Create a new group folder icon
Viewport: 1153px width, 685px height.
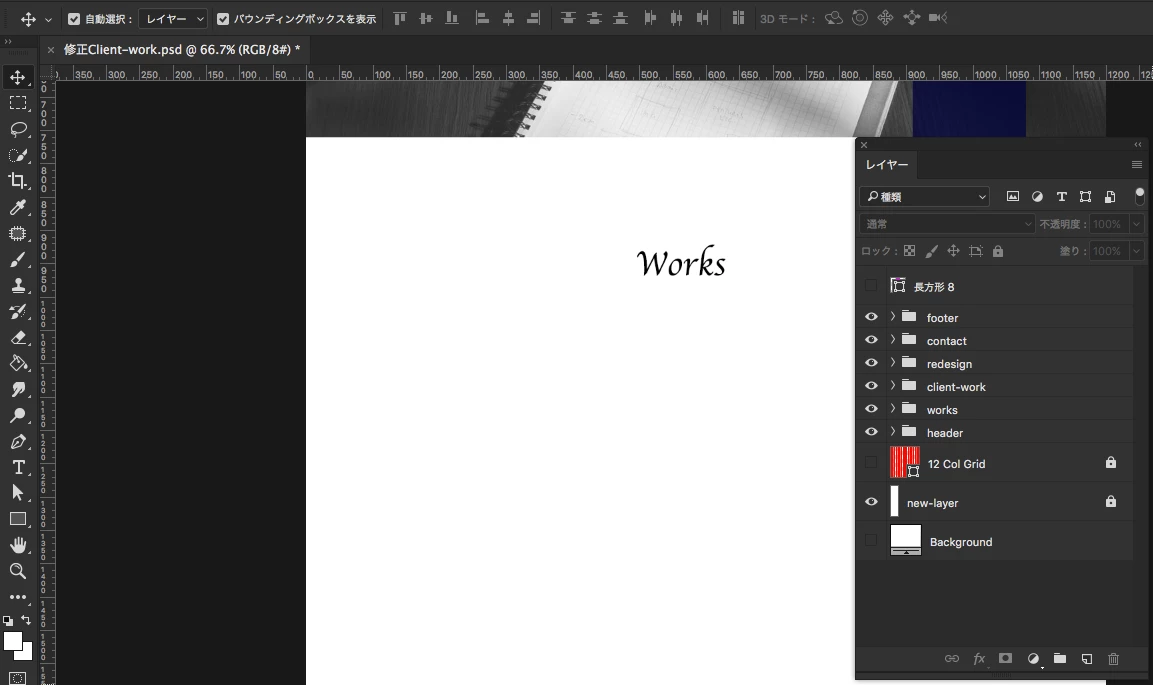(1060, 659)
